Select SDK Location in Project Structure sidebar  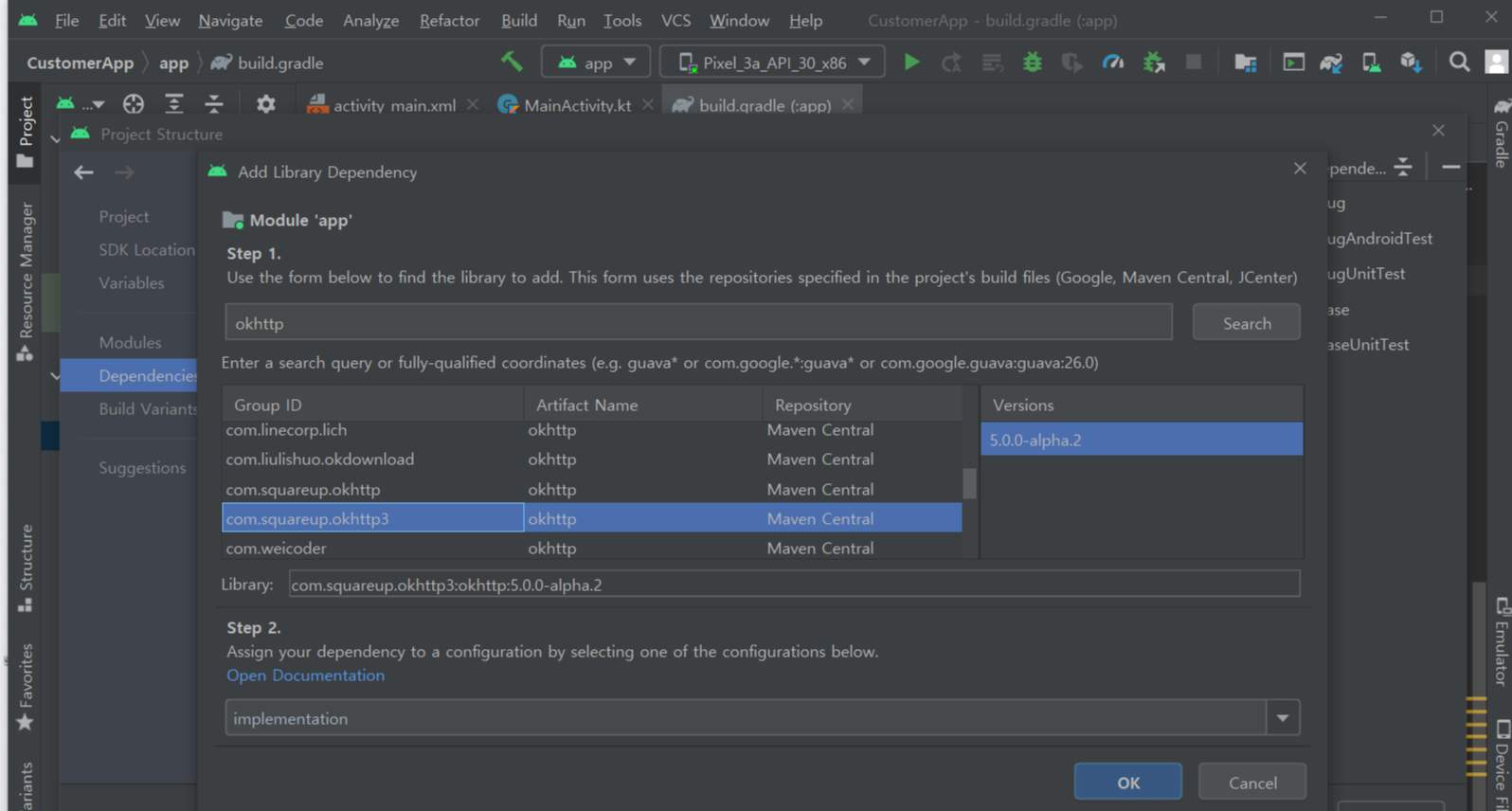click(146, 249)
